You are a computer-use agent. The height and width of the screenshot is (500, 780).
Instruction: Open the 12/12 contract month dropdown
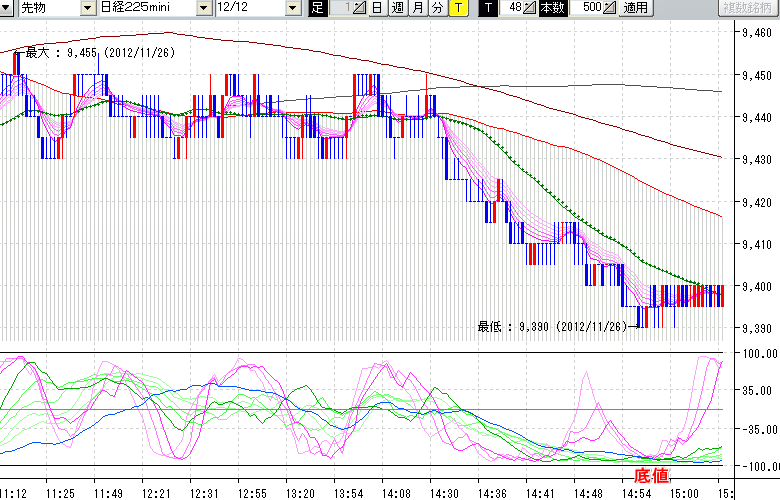coord(292,8)
